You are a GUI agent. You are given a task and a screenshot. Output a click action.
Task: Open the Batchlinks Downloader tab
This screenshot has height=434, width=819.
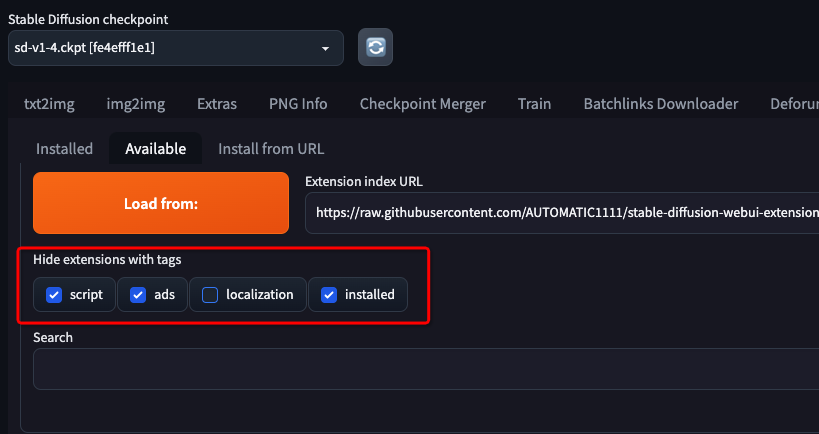click(661, 104)
